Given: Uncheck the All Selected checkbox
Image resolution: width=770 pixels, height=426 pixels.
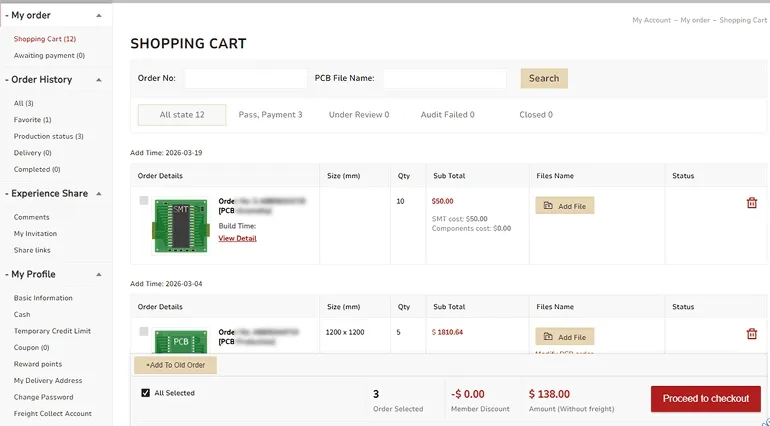Looking at the screenshot, I should click(145, 393).
